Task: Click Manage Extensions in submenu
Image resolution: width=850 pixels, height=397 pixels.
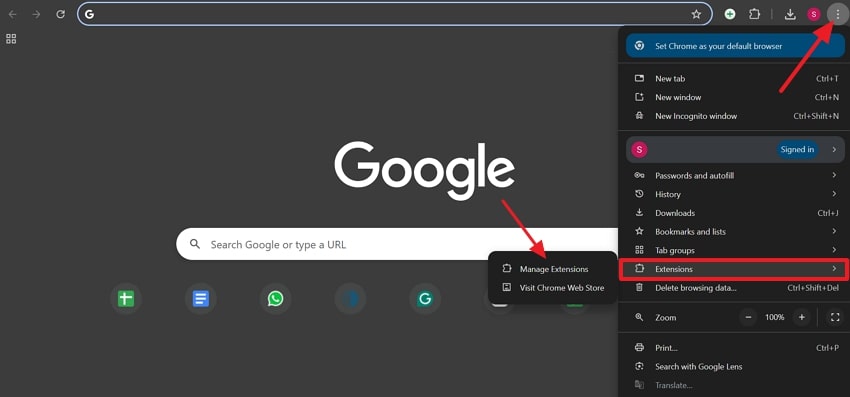Action: click(552, 269)
